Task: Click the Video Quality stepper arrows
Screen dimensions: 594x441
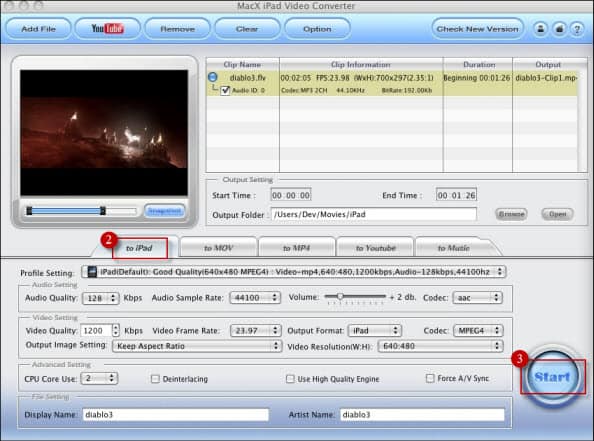Action: [x=116, y=330]
